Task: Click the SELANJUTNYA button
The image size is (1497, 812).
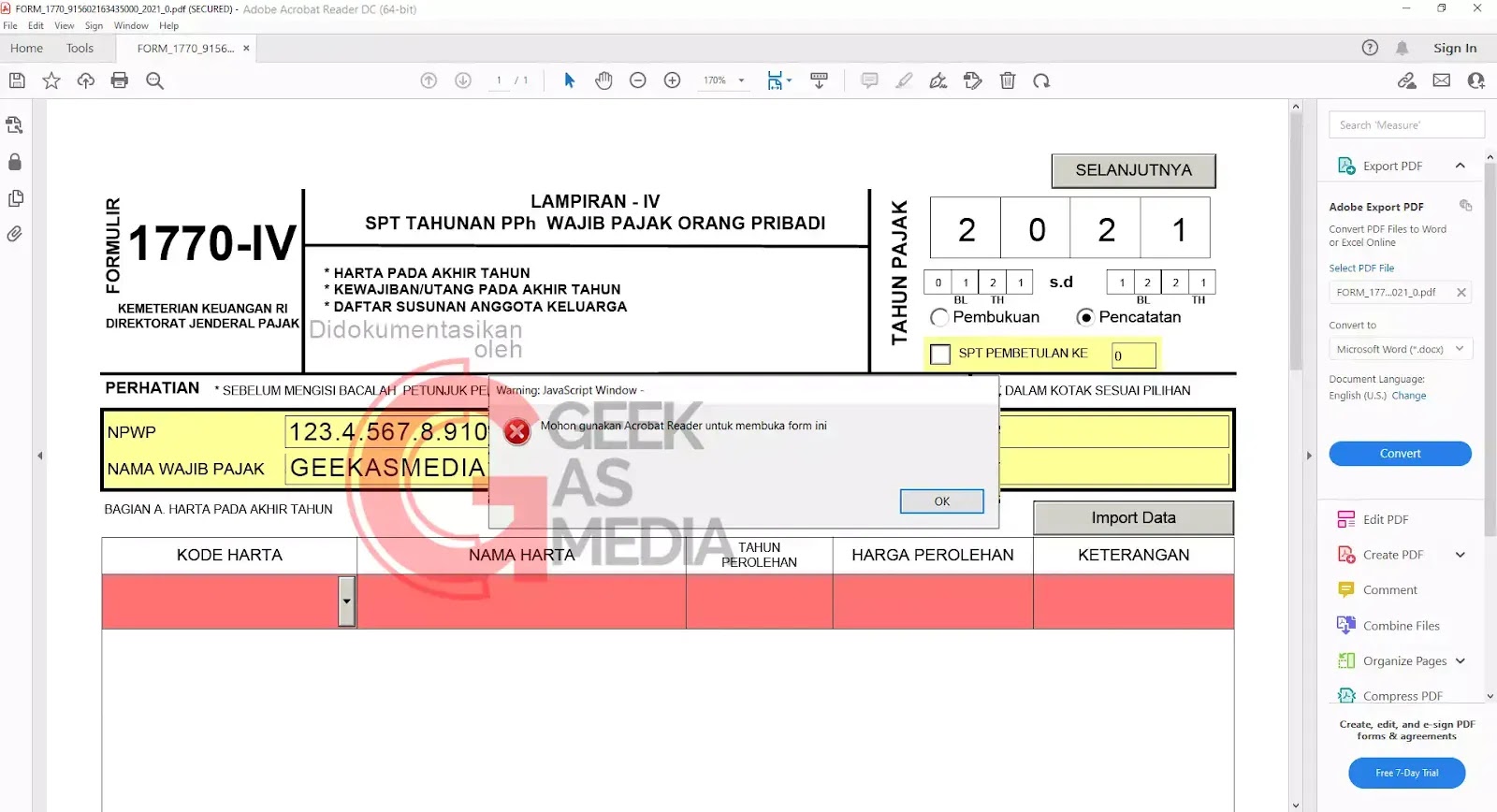Action: [x=1133, y=170]
